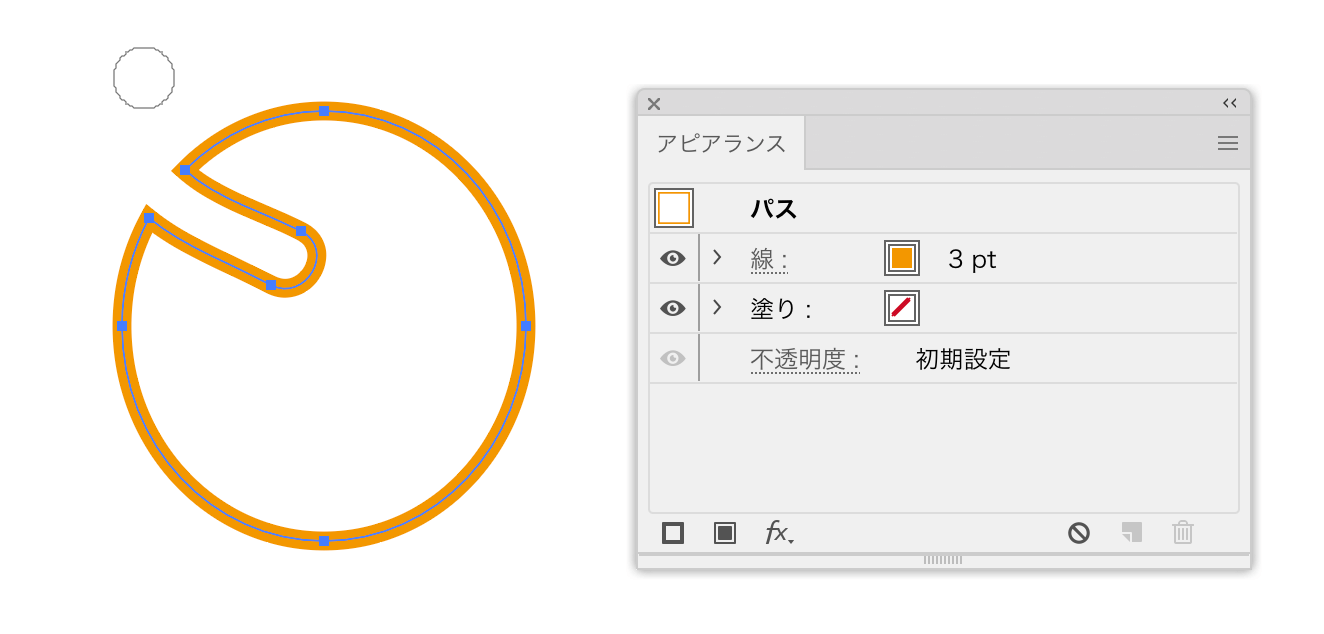Expand the 塗り fill attributes chevron
This screenshot has height=634, width=1324.
click(x=717, y=307)
